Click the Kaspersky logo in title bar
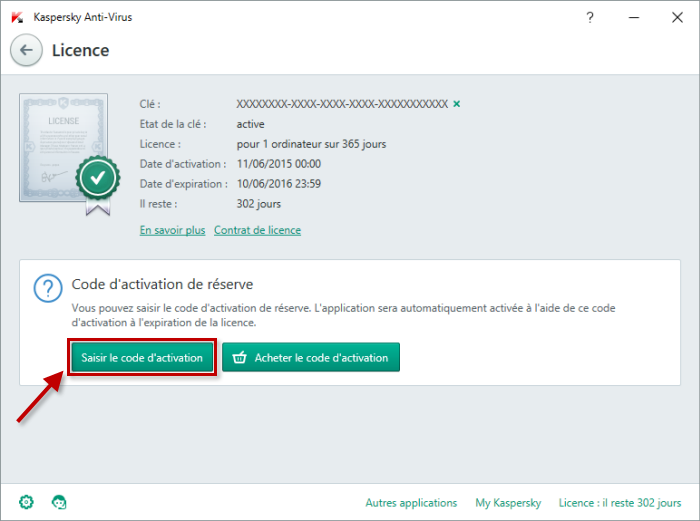Viewport: 700px width, 521px height. click(17, 17)
